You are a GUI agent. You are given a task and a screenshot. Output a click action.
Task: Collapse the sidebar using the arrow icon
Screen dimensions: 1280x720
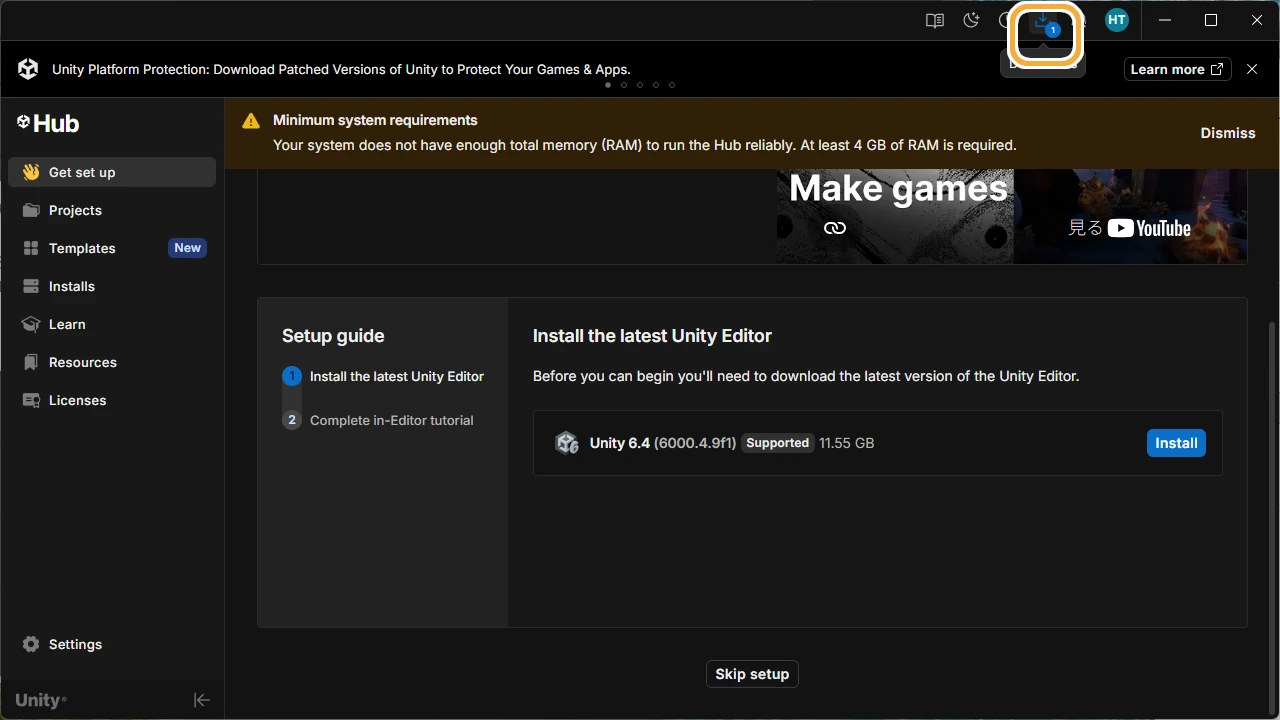[x=201, y=700]
